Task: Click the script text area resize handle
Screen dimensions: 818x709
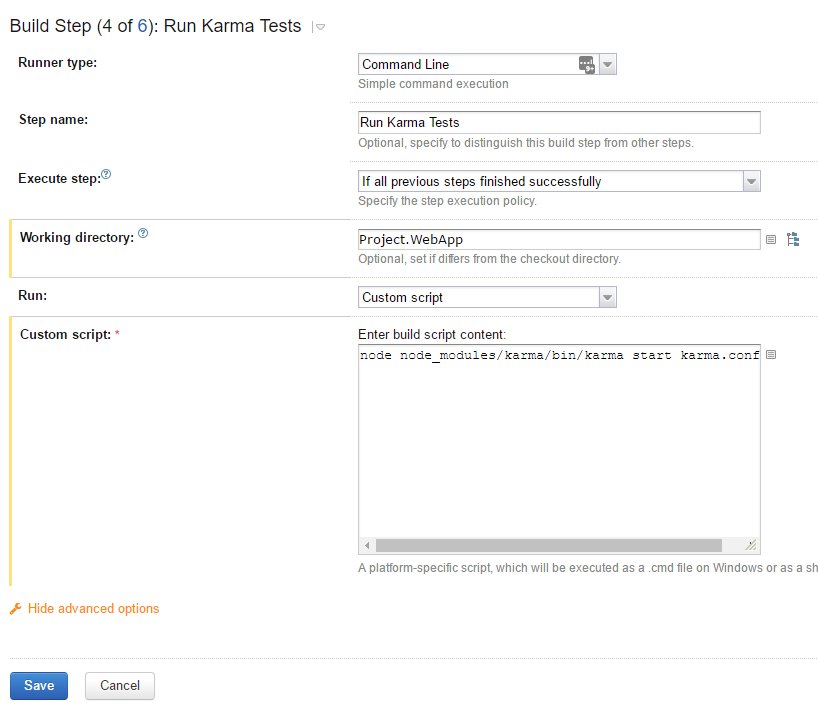Action: 751,546
